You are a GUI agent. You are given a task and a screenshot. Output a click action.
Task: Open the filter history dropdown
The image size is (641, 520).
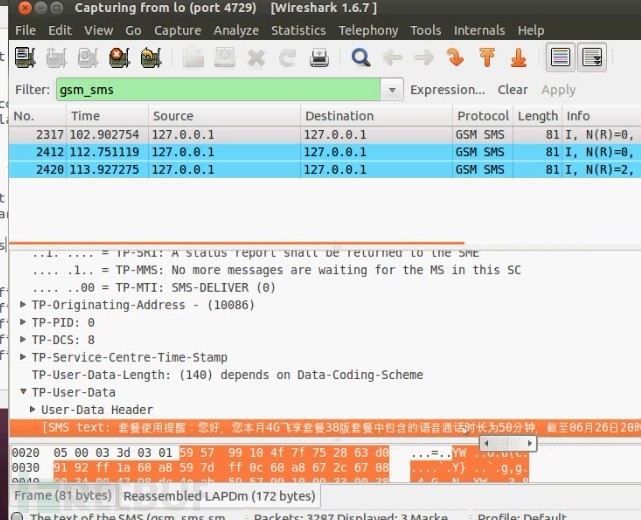click(392, 90)
